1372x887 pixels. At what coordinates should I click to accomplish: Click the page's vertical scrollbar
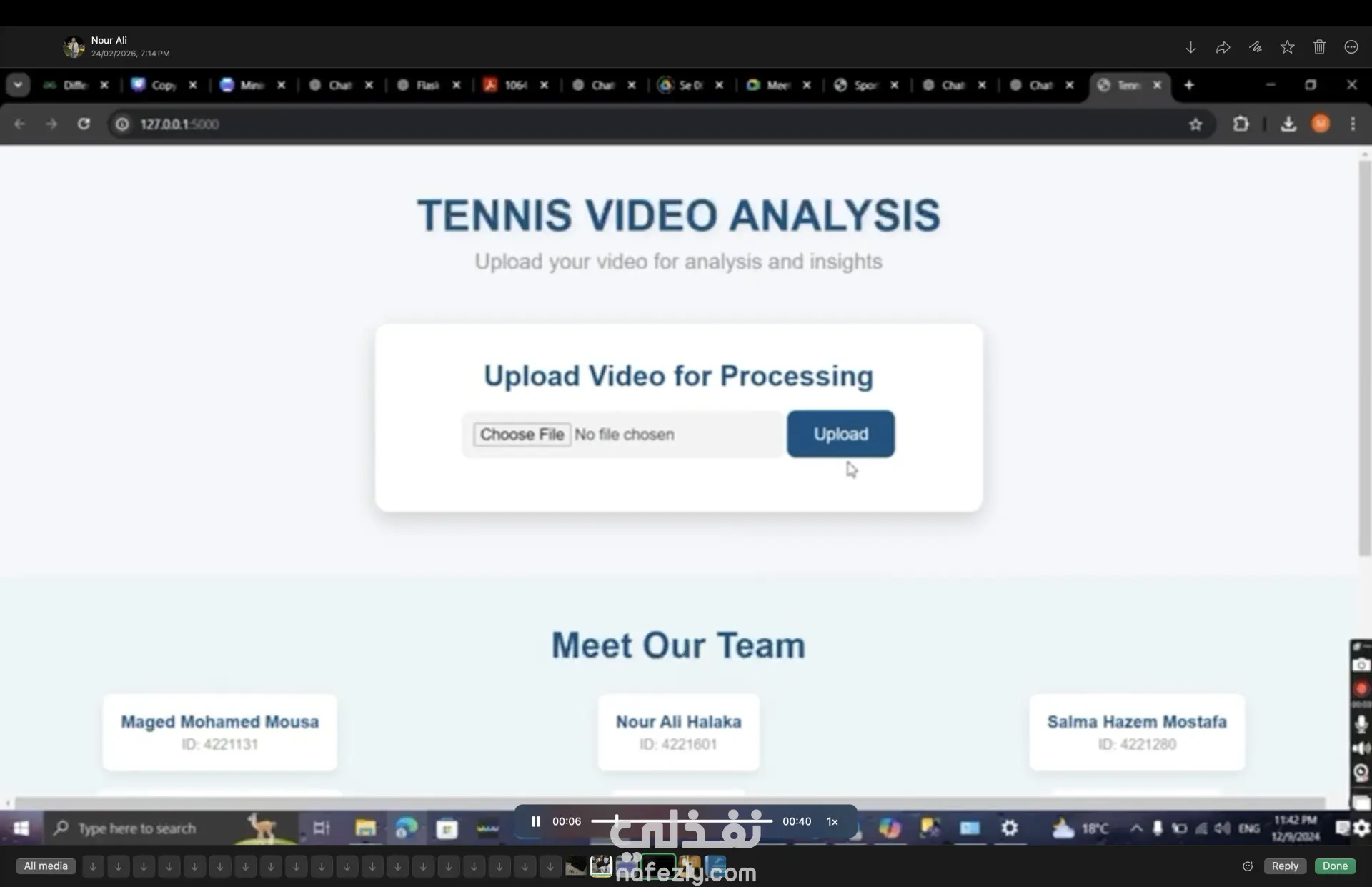[1364, 357]
